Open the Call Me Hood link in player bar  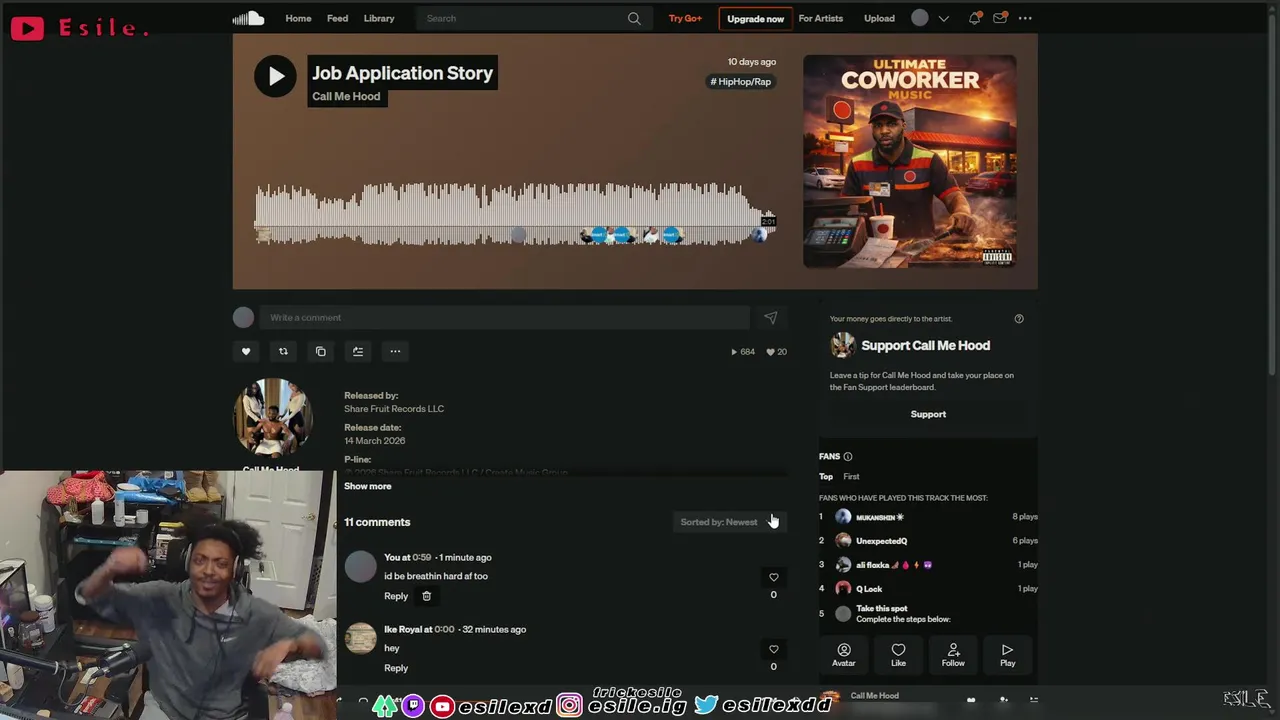pyautogui.click(x=875, y=695)
